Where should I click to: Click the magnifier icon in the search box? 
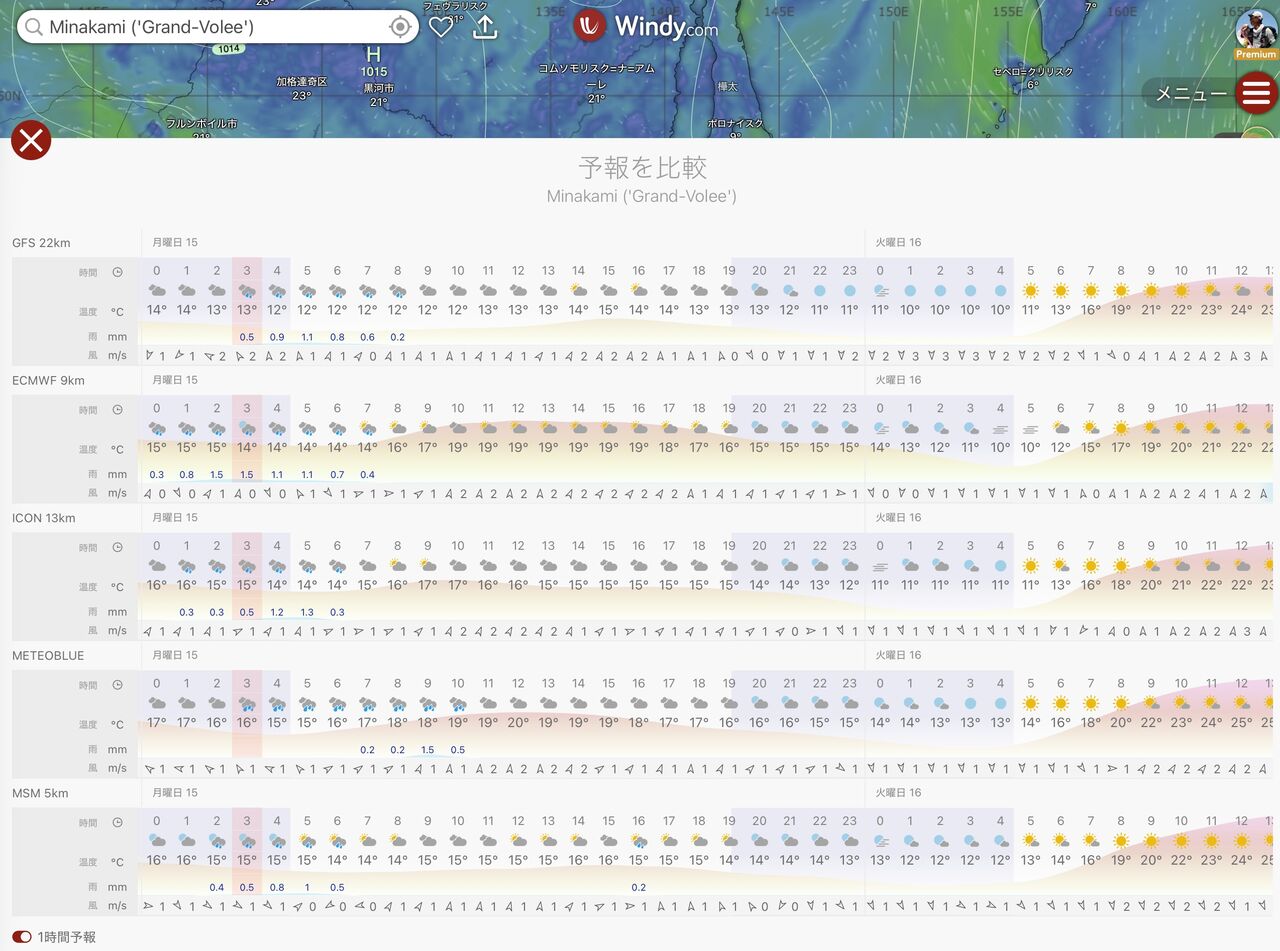tap(33, 27)
